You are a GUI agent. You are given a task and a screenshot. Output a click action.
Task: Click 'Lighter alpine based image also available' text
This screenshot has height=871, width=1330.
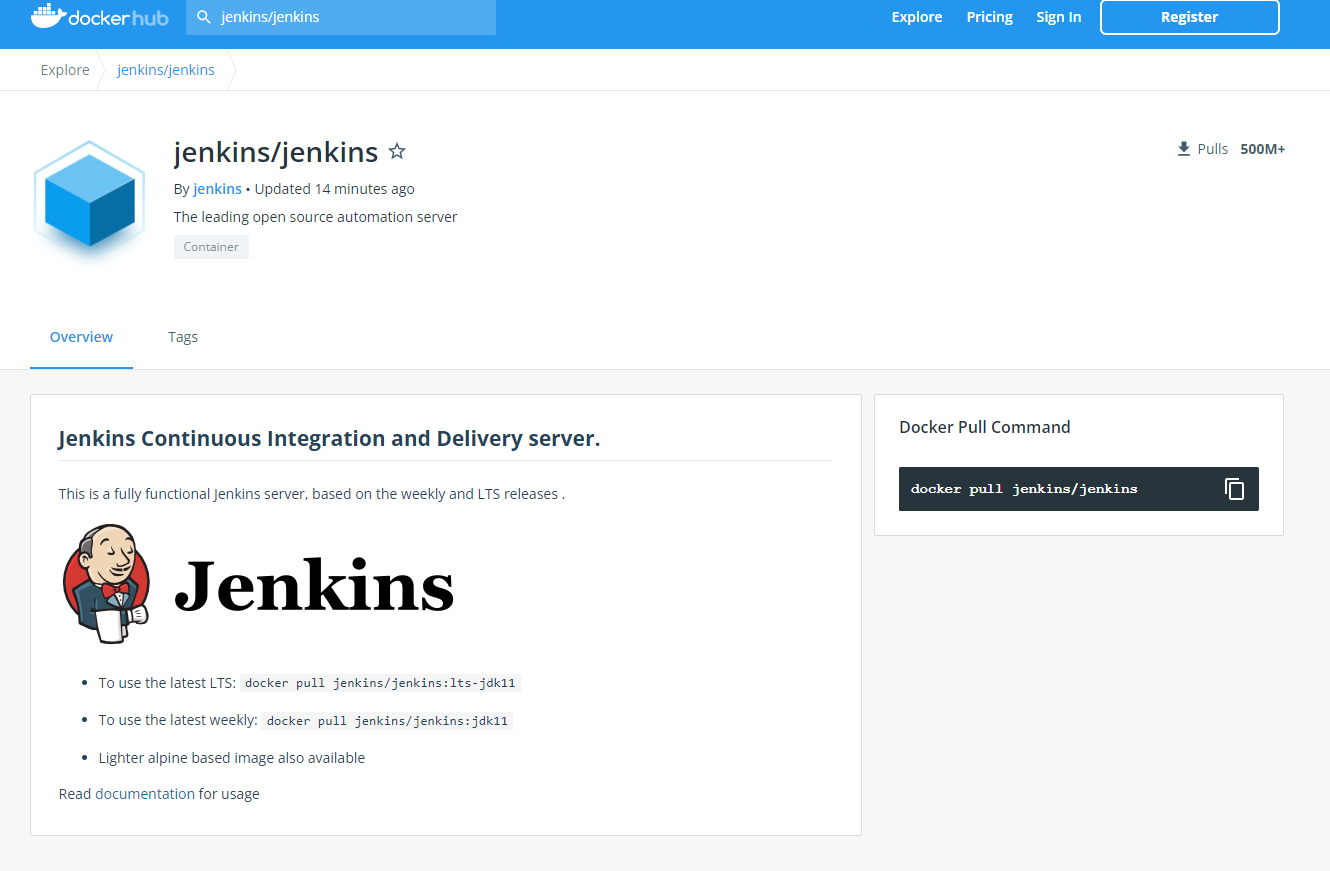[232, 758]
